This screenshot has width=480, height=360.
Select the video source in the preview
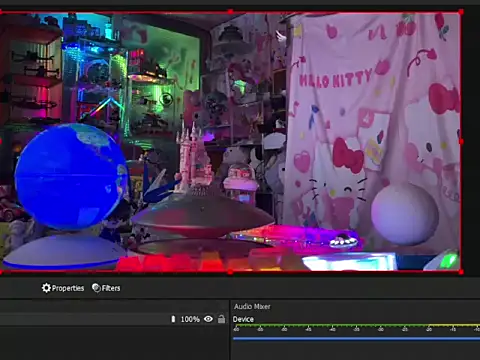230,142
